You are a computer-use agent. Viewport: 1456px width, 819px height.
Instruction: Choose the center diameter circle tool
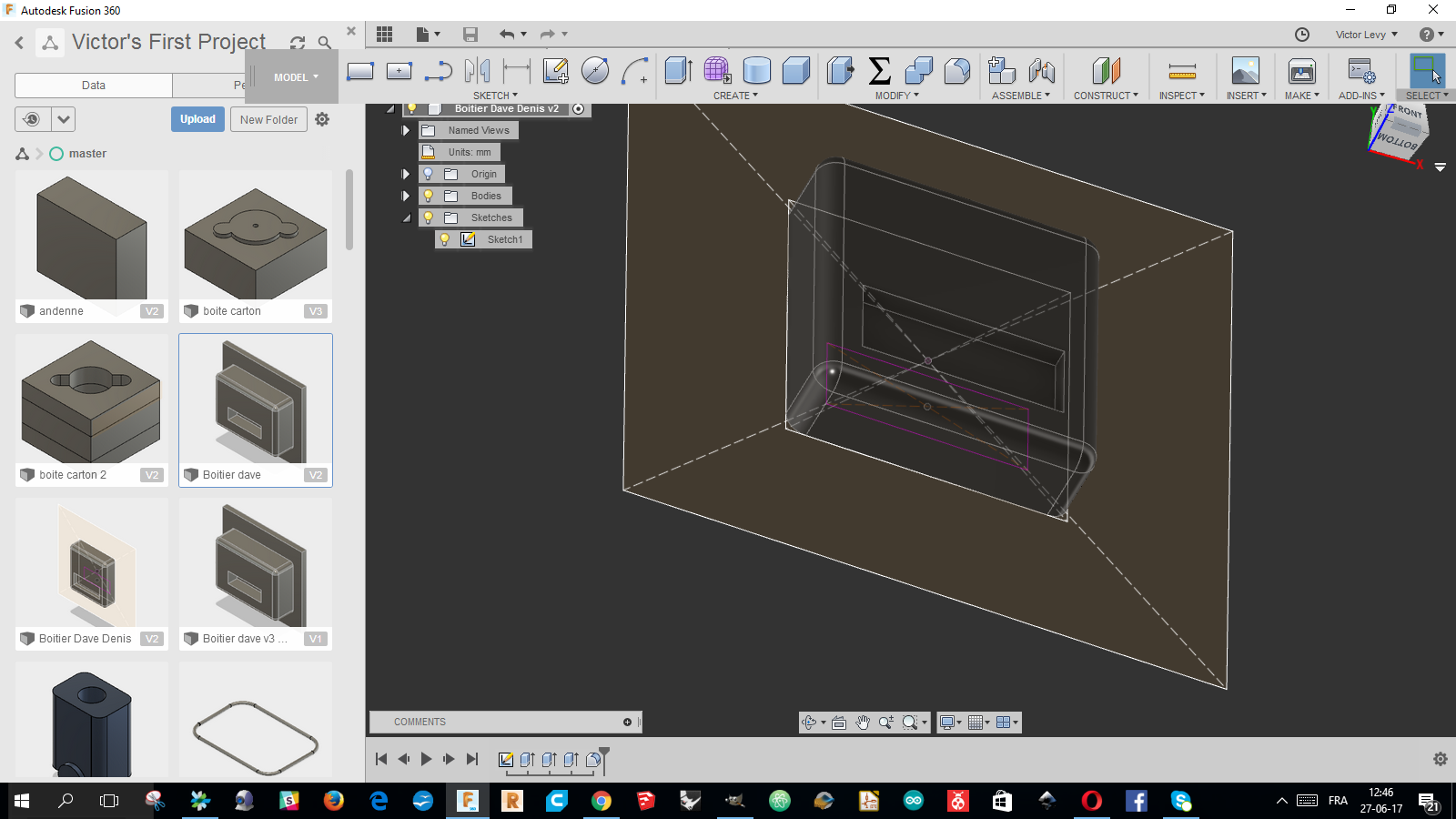point(595,71)
